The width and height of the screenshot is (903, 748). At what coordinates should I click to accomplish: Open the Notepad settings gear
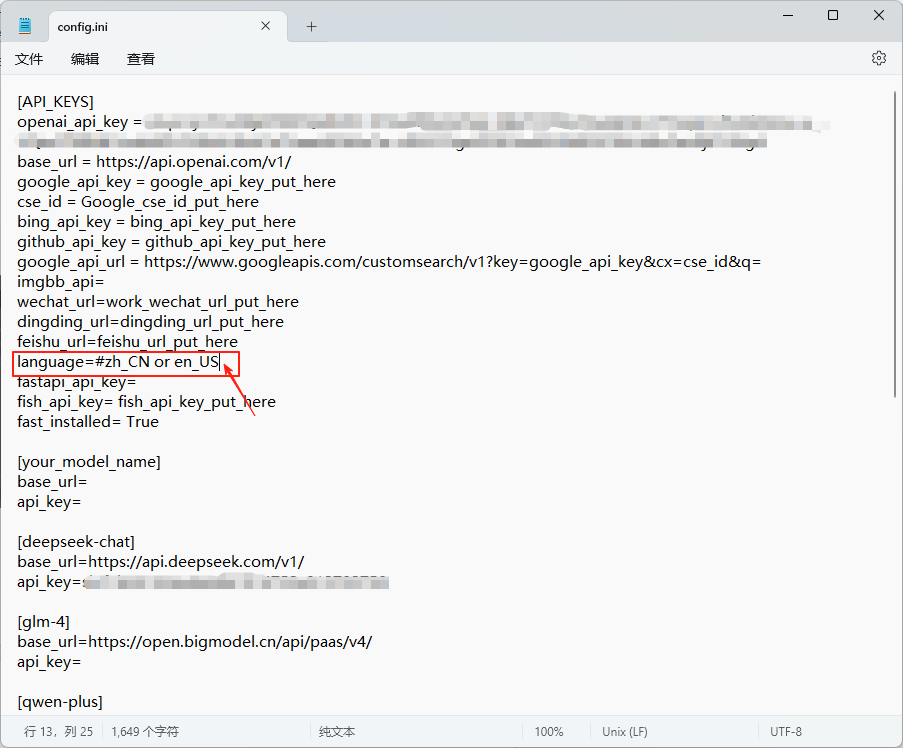point(878,58)
